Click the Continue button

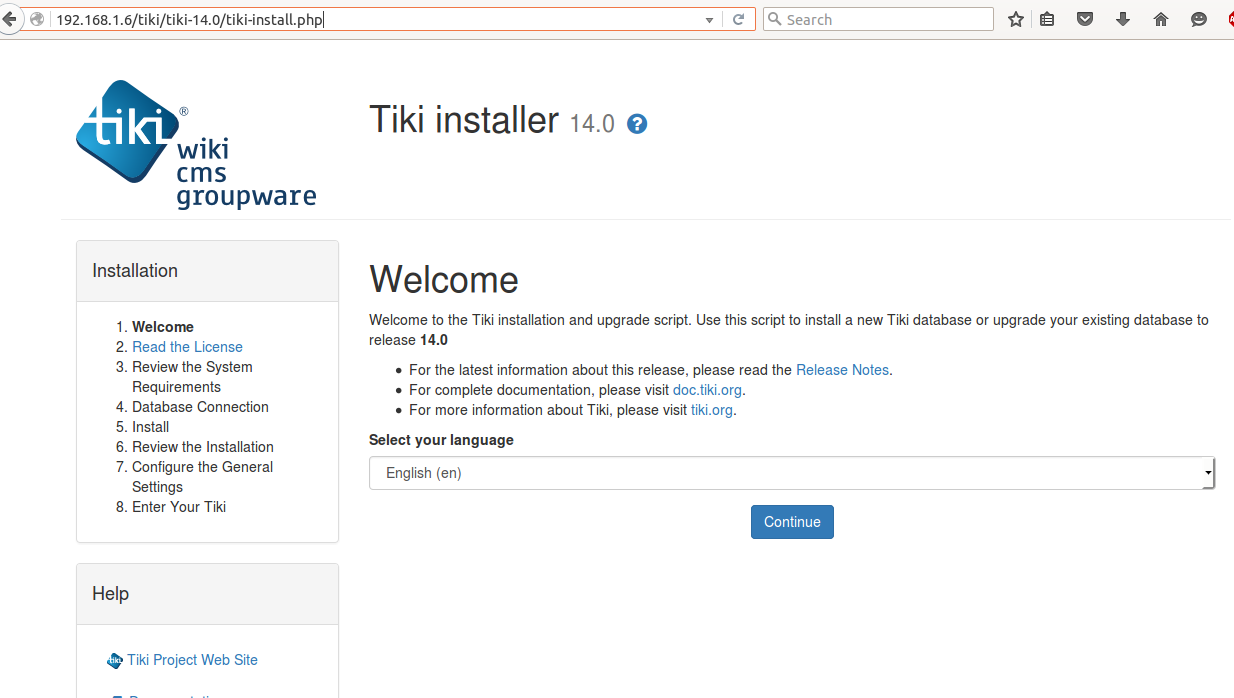pos(792,522)
